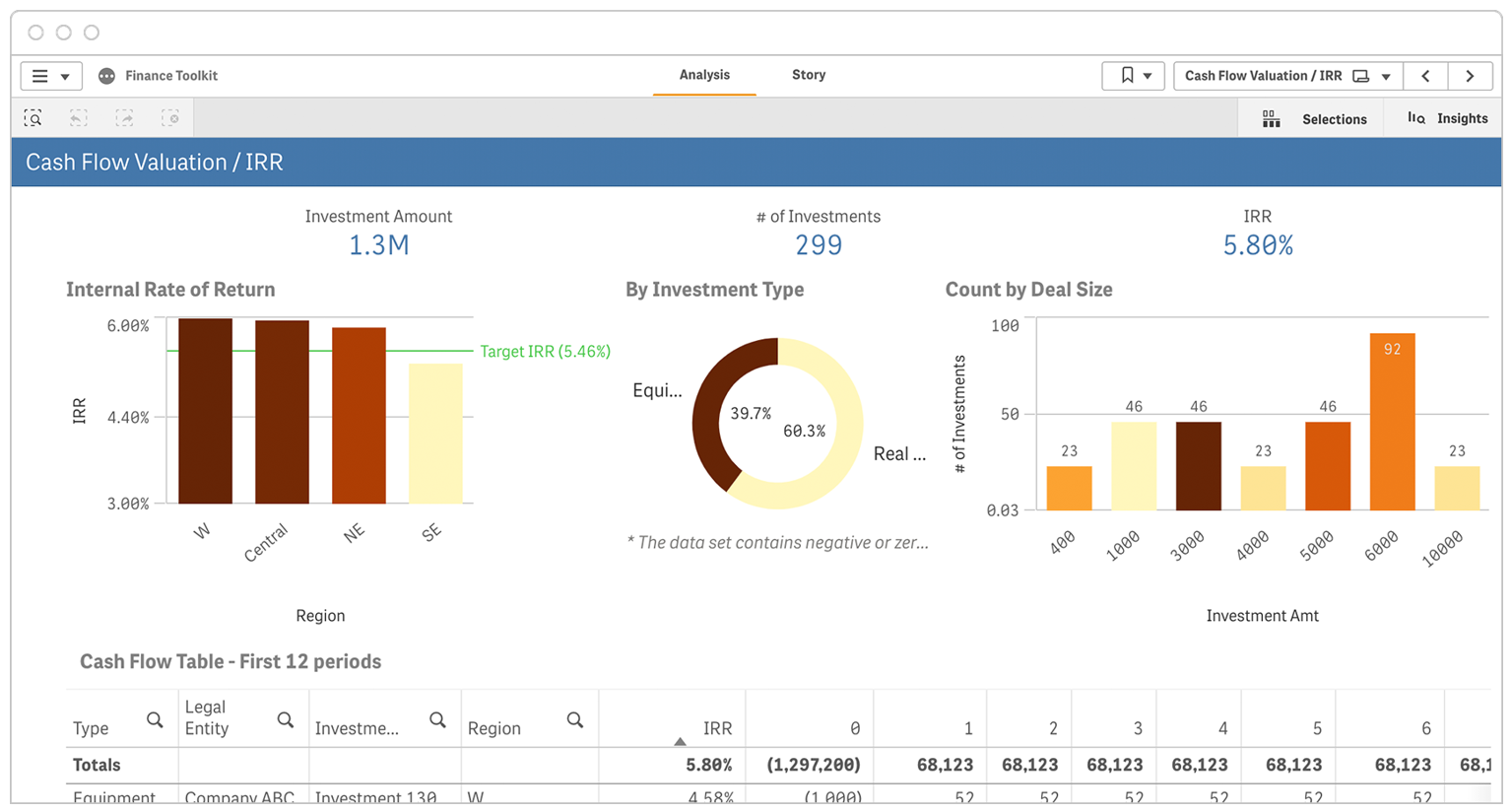Go to the previous sheet arrow
This screenshot has height=812, width=1512.
pyautogui.click(x=1425, y=76)
